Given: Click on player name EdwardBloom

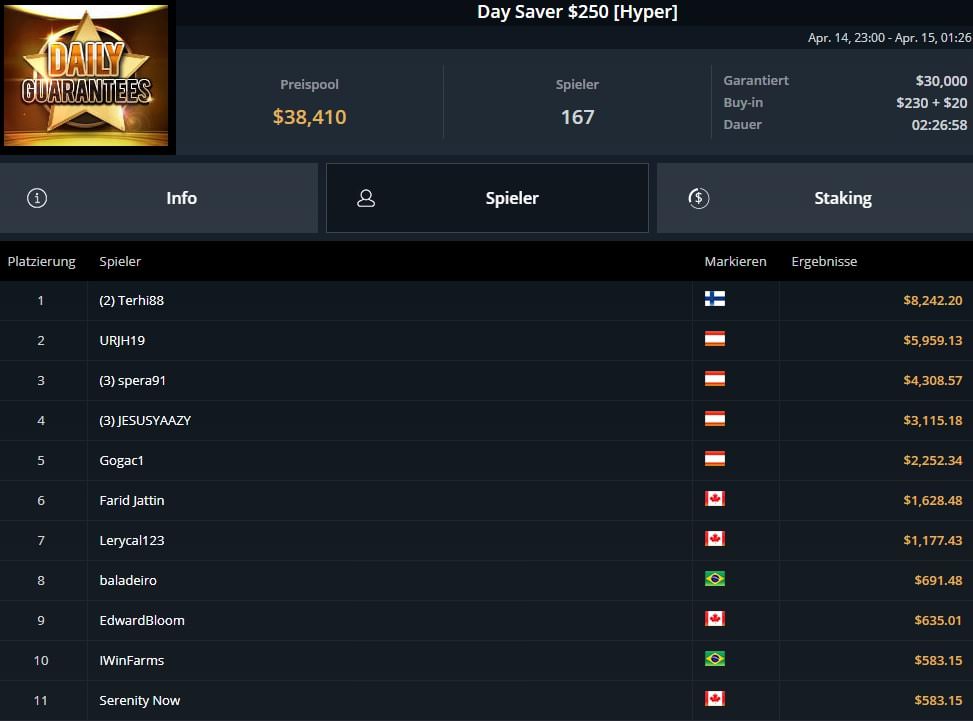Looking at the screenshot, I should click(141, 620).
